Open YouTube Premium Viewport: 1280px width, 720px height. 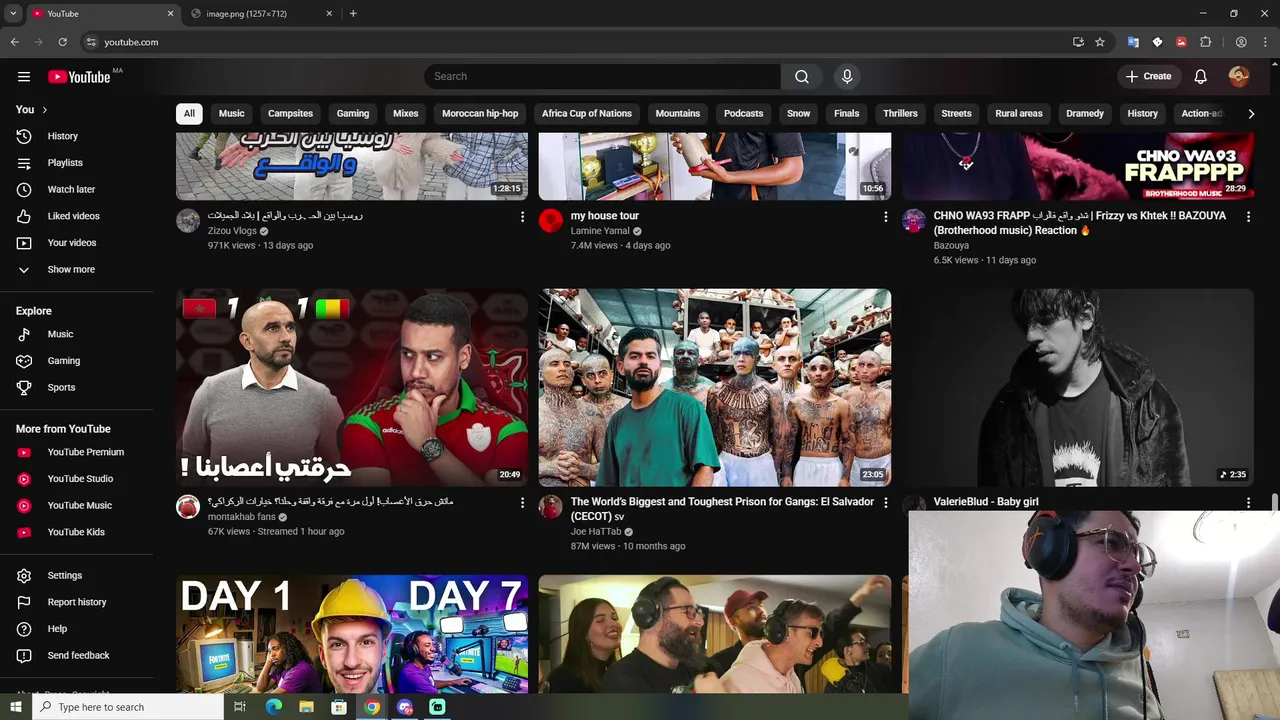[85, 452]
